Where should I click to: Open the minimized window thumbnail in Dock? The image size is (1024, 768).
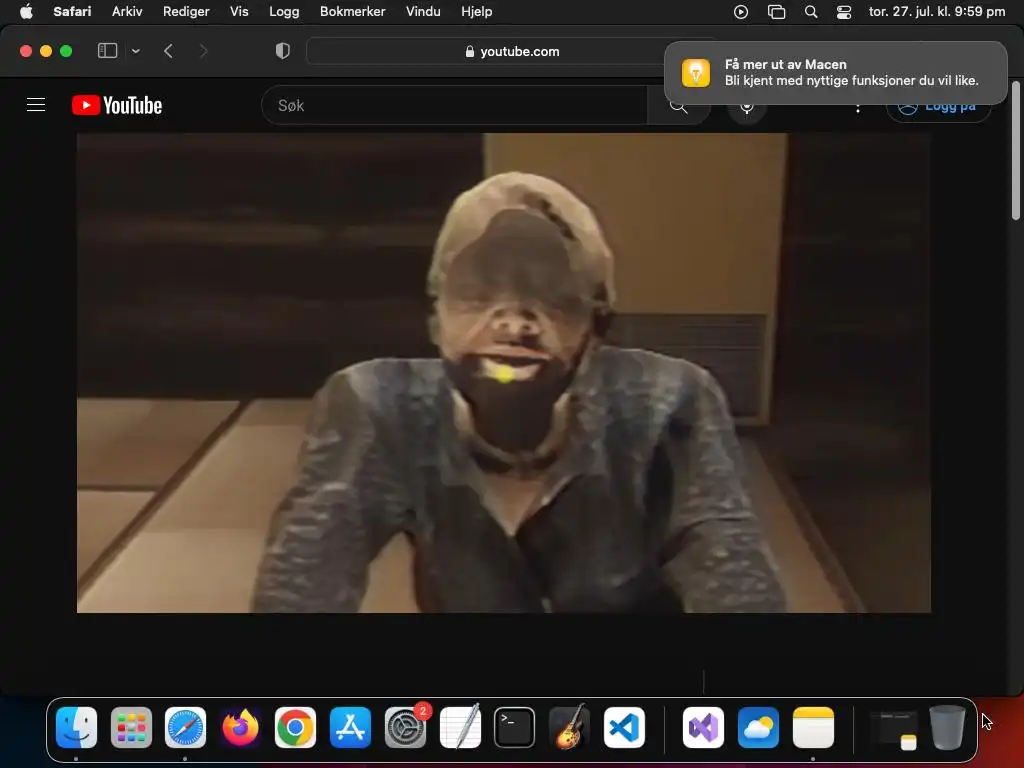point(893,728)
